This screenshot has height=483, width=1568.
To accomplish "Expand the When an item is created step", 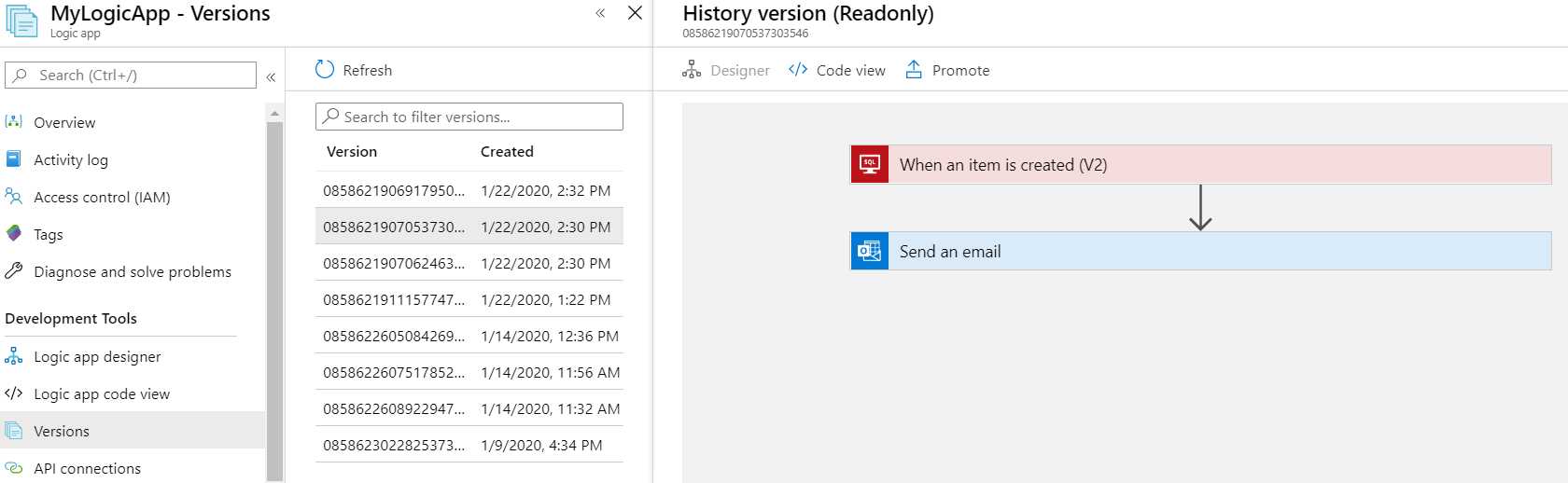I will point(1201,164).
